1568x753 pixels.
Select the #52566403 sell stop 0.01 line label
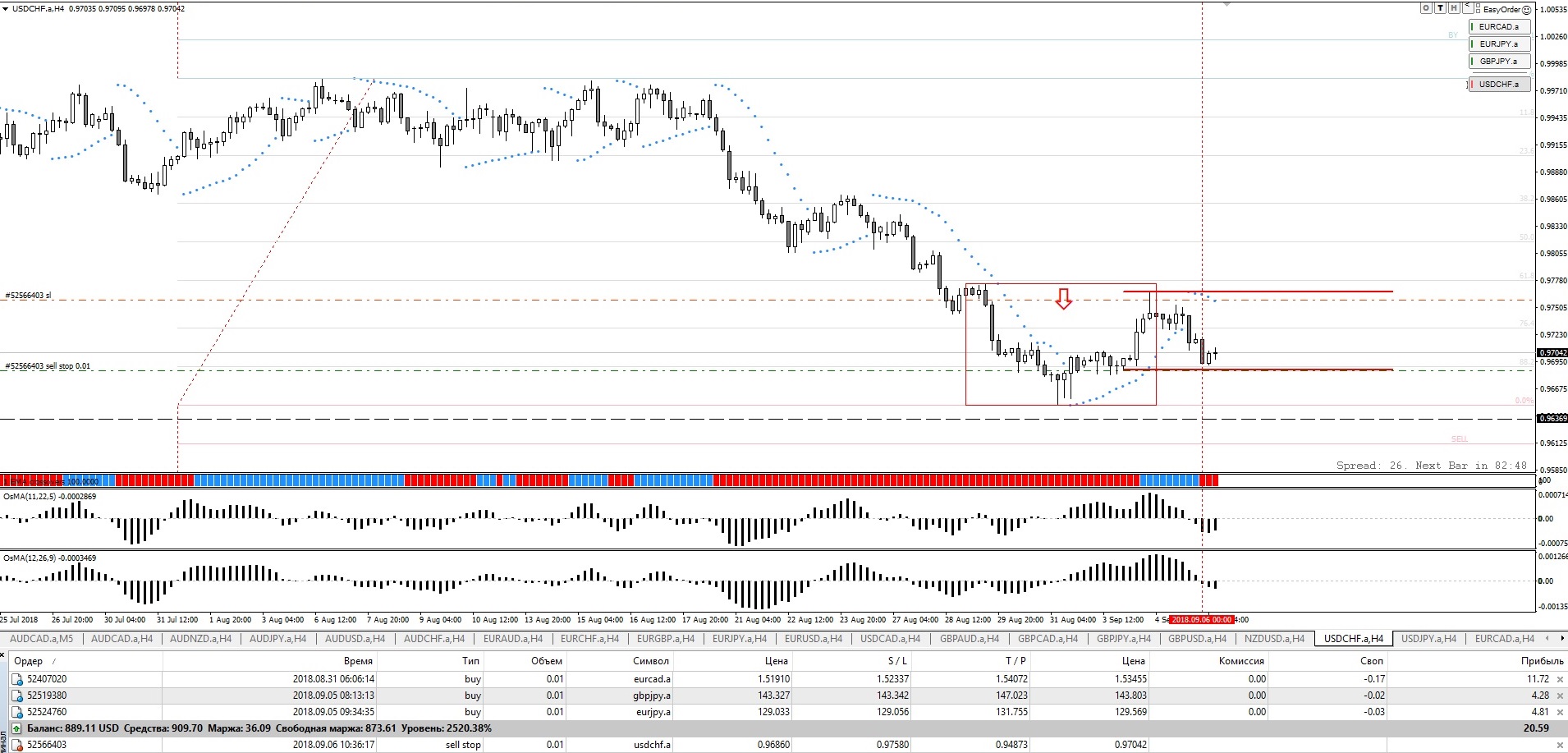tap(48, 366)
